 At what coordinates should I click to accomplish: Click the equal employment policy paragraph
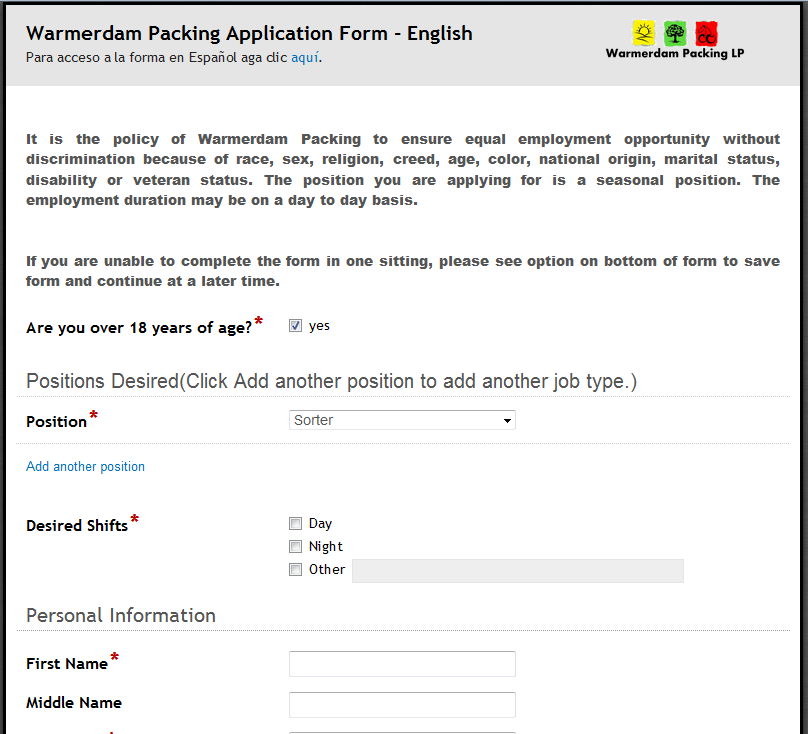403,170
